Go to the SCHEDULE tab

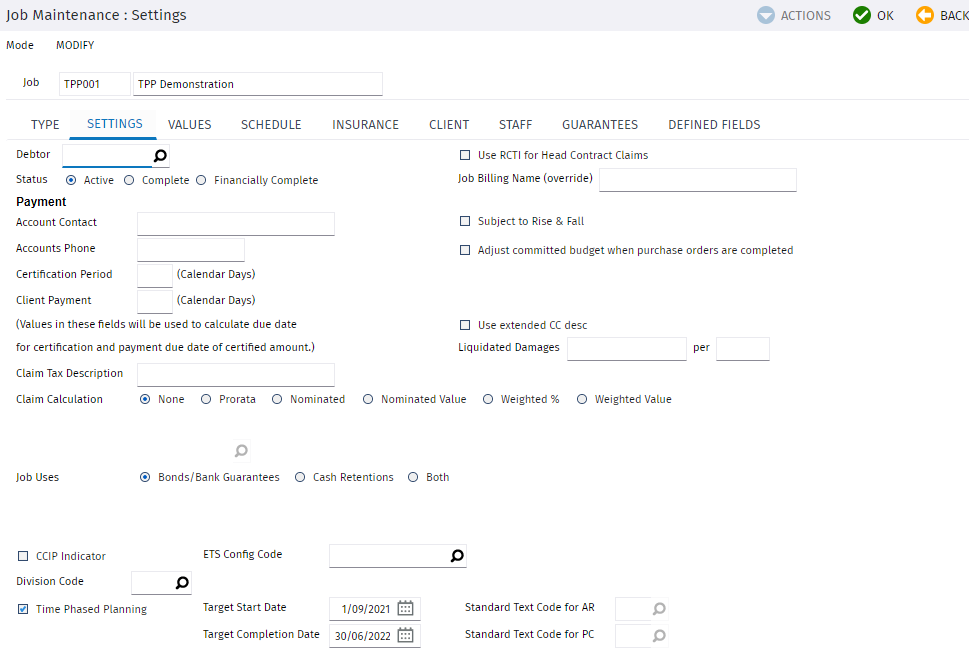[271, 125]
